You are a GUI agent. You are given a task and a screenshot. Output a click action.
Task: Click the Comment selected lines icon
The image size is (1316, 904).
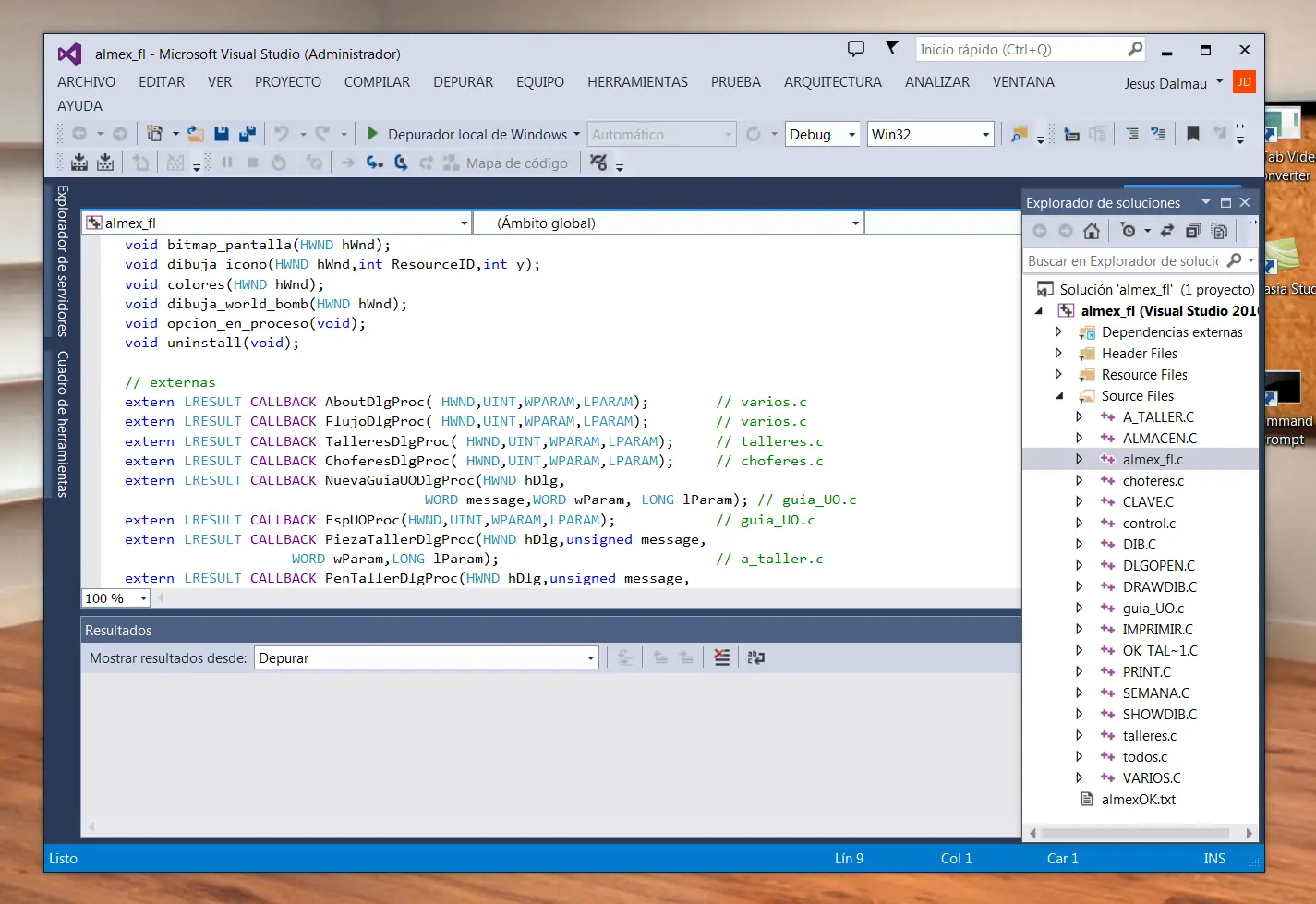click(x=1132, y=134)
